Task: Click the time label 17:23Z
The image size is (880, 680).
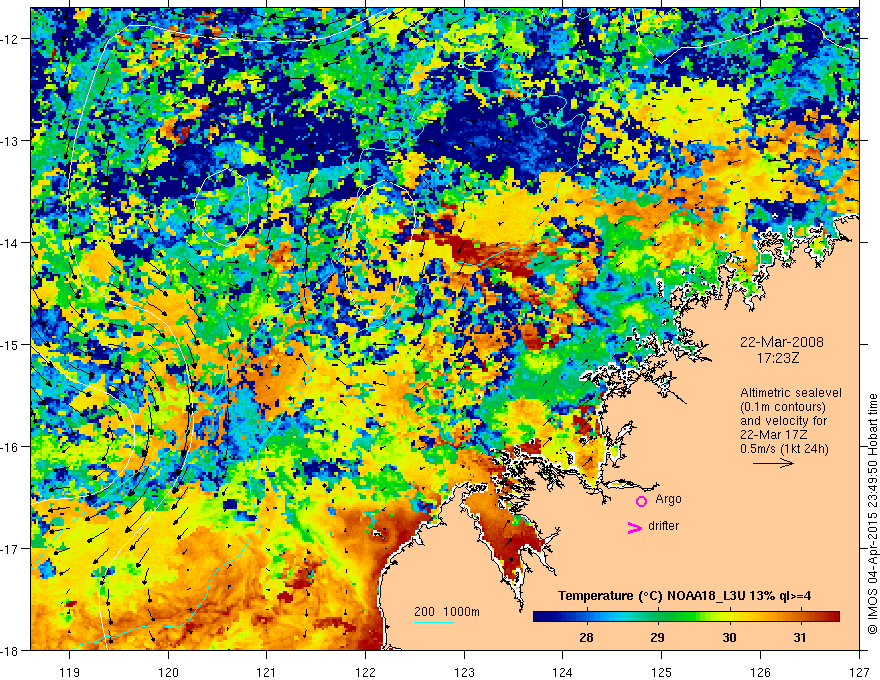Action: pyautogui.click(x=778, y=358)
